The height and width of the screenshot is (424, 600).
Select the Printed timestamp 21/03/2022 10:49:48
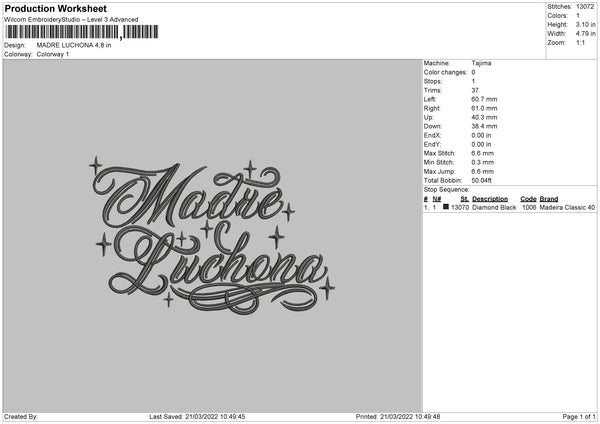click(410, 417)
